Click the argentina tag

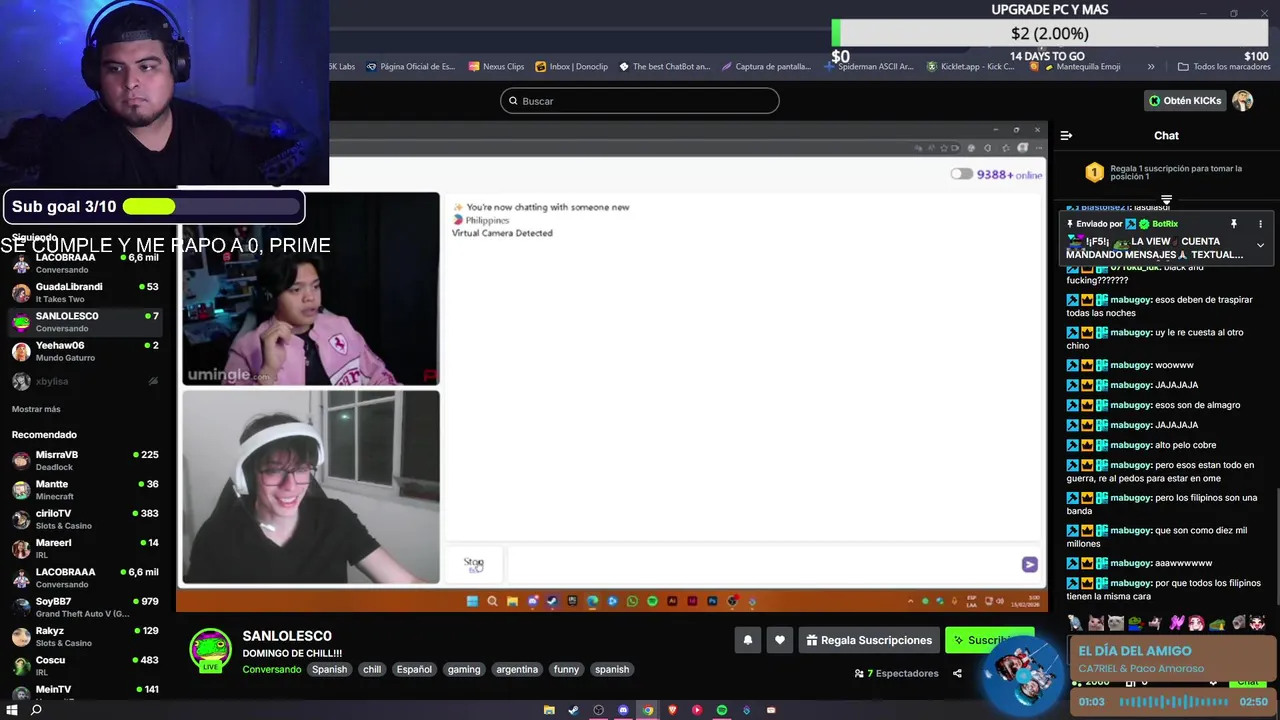tap(517, 669)
